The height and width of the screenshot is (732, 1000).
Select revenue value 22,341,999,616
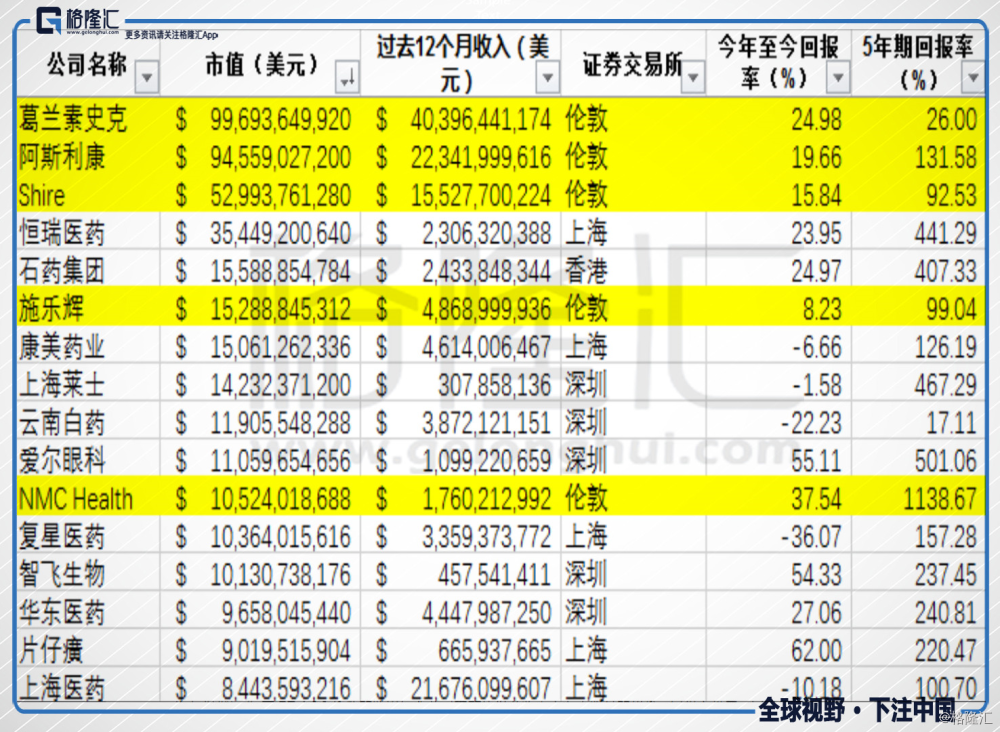click(481, 157)
